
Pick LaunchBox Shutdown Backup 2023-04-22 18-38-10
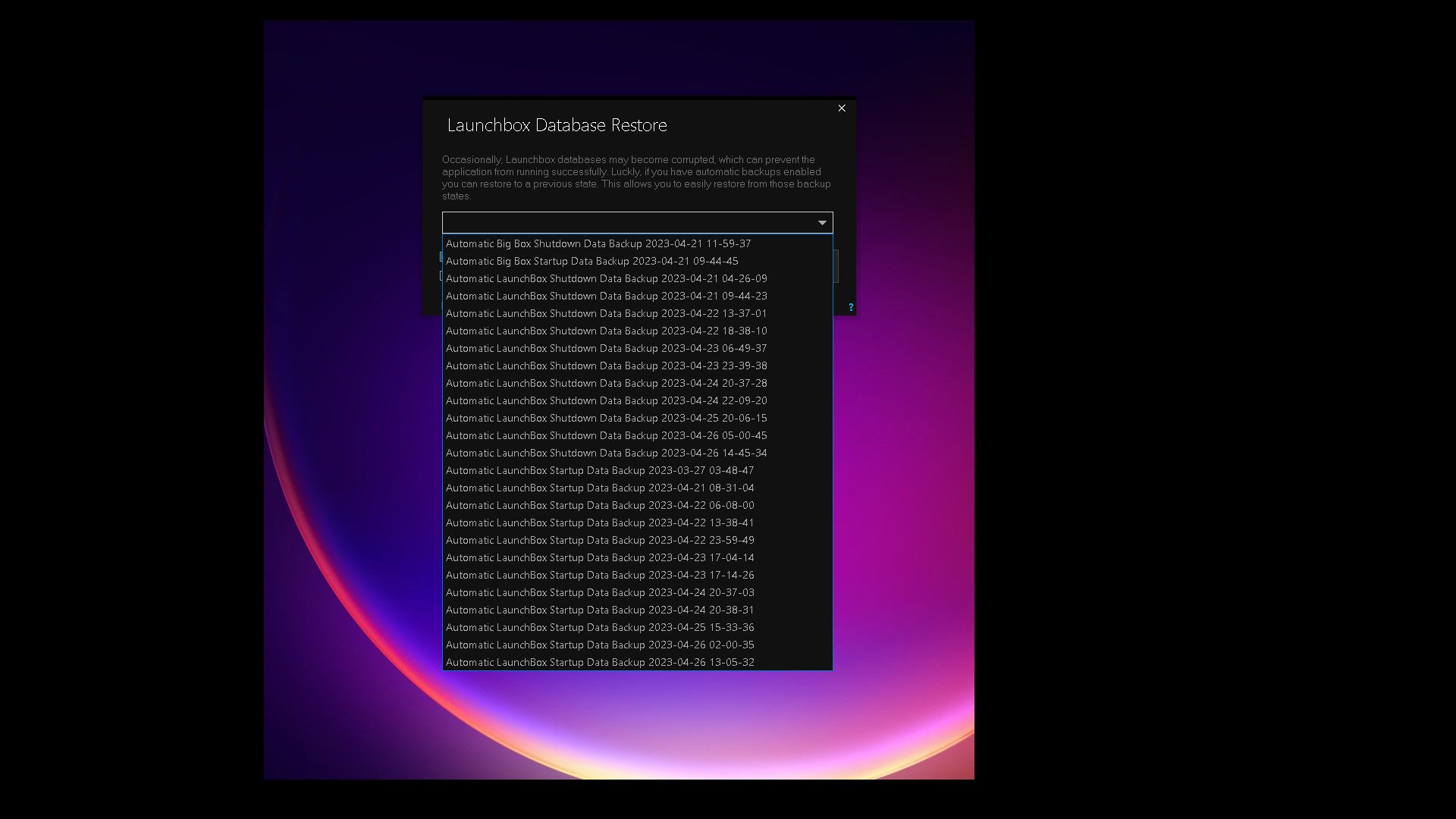pos(637,331)
